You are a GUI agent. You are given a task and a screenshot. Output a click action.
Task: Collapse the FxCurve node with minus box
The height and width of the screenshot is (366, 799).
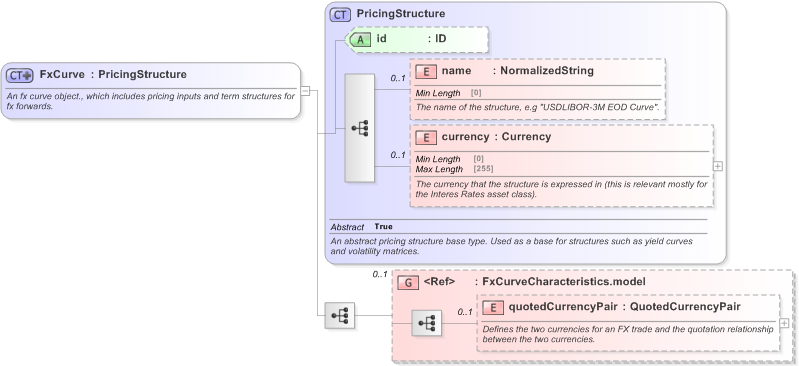point(305,91)
